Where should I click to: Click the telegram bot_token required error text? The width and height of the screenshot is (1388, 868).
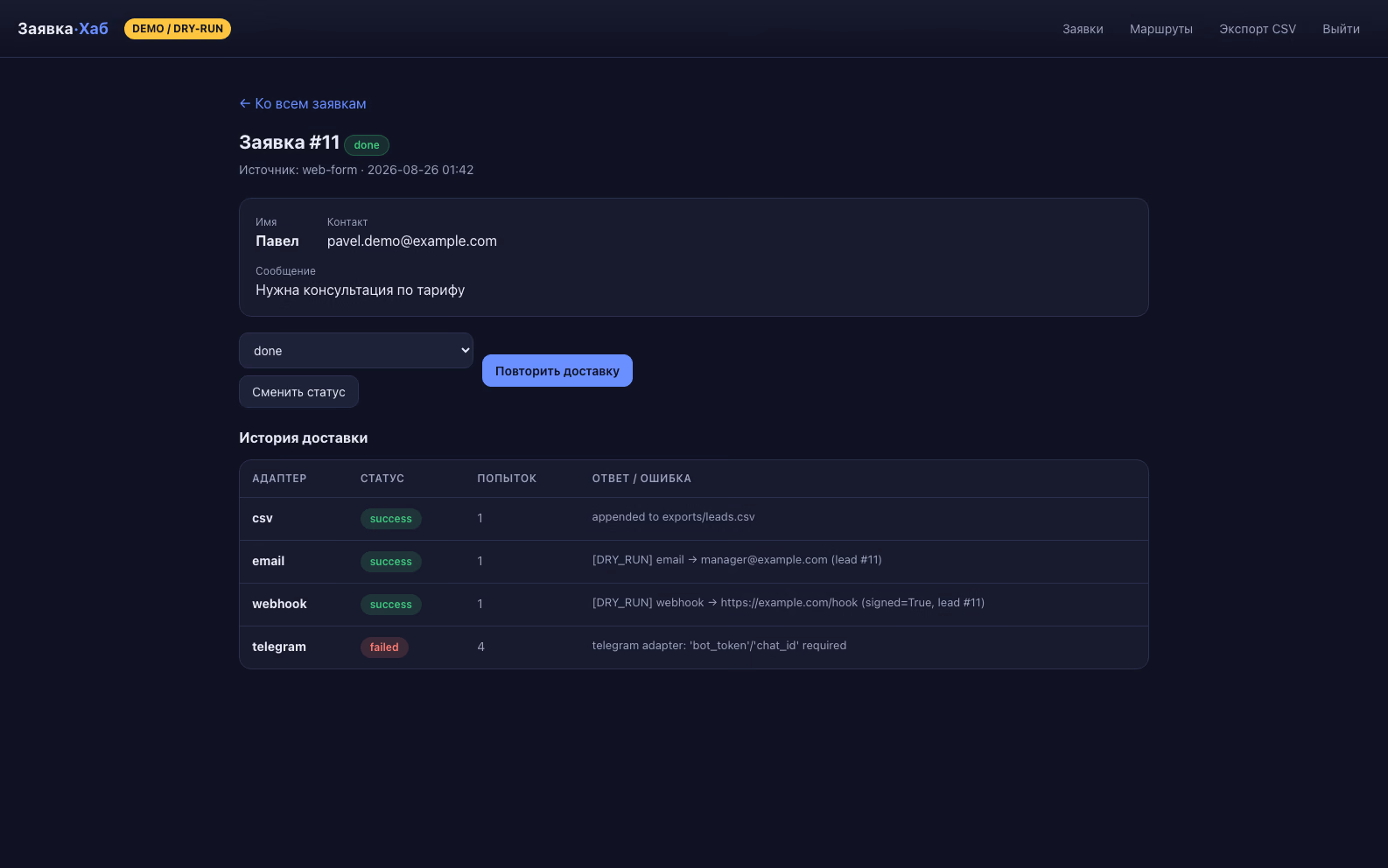pos(719,646)
